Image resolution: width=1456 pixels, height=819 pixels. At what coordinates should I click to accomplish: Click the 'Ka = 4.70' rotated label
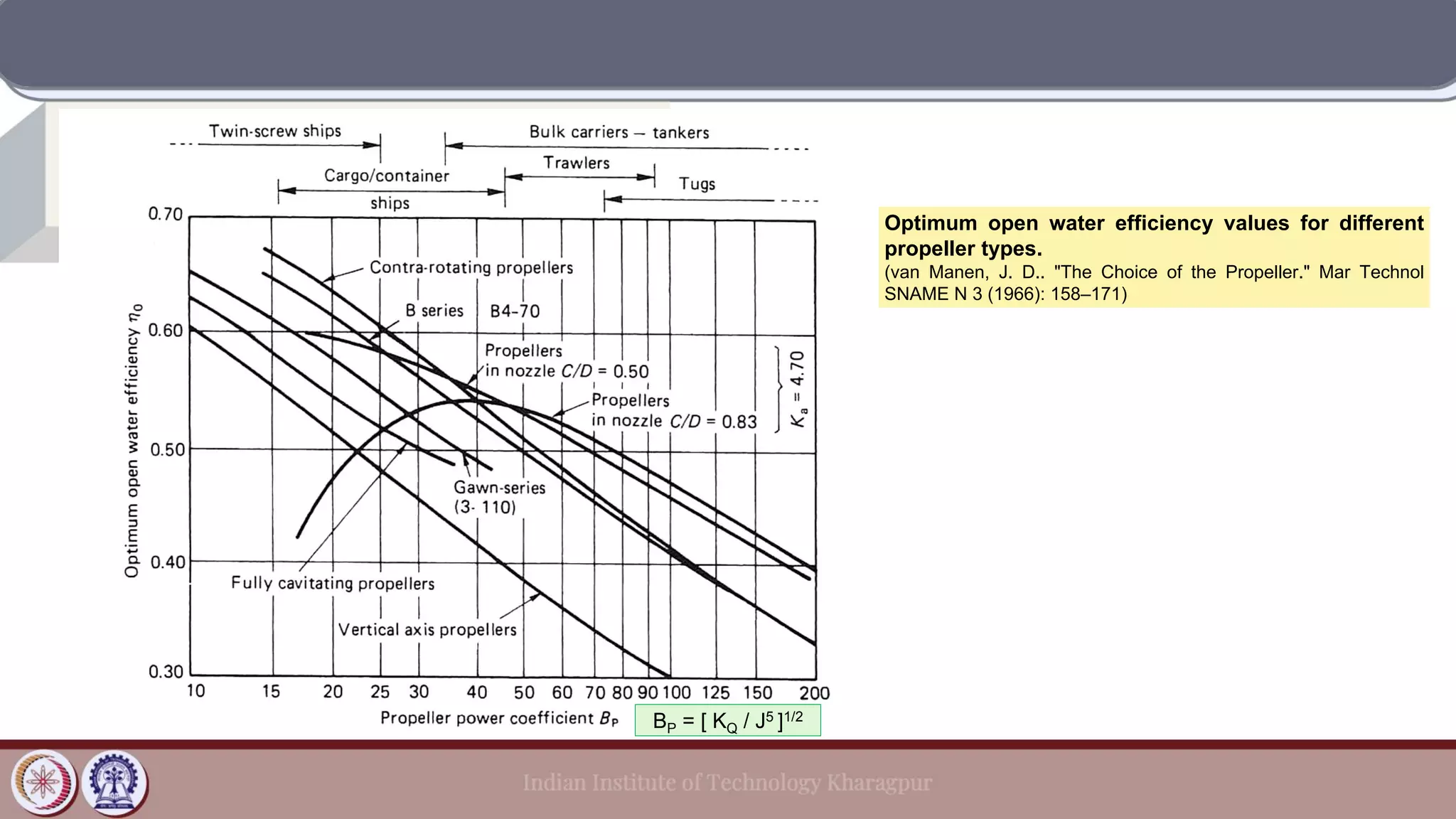click(x=798, y=389)
